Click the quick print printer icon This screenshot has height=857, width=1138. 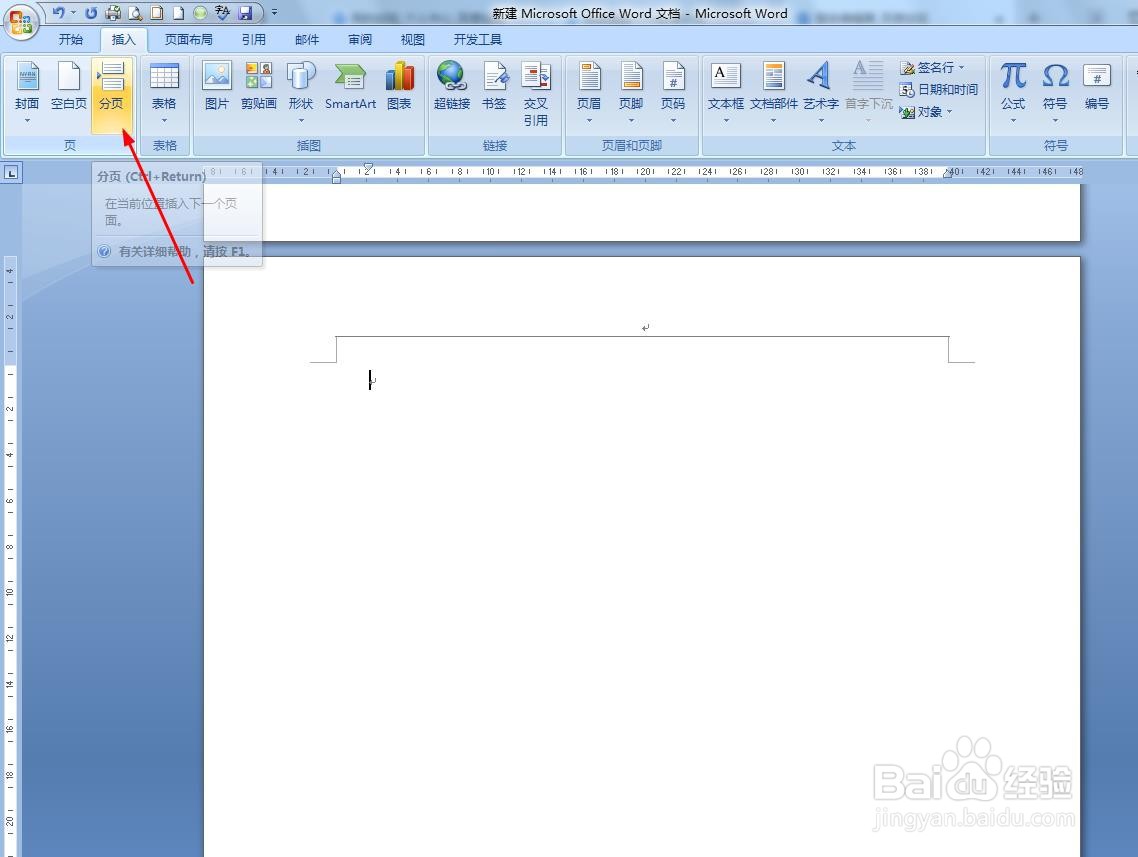pos(112,12)
